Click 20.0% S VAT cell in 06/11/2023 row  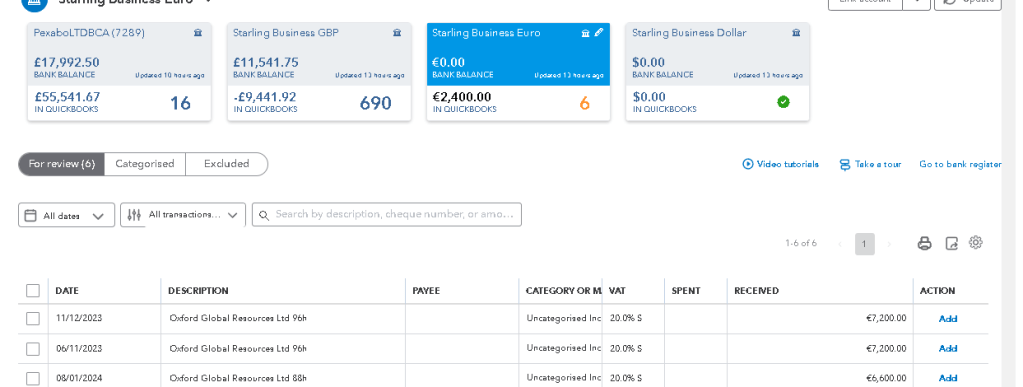[626, 348]
